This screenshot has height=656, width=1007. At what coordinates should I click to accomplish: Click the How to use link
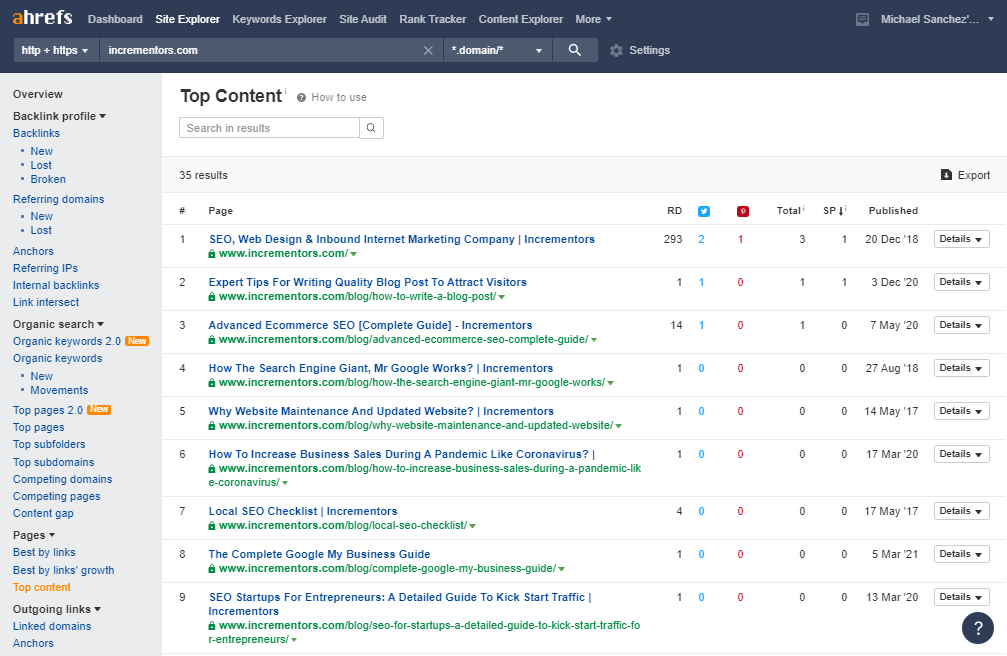click(339, 98)
